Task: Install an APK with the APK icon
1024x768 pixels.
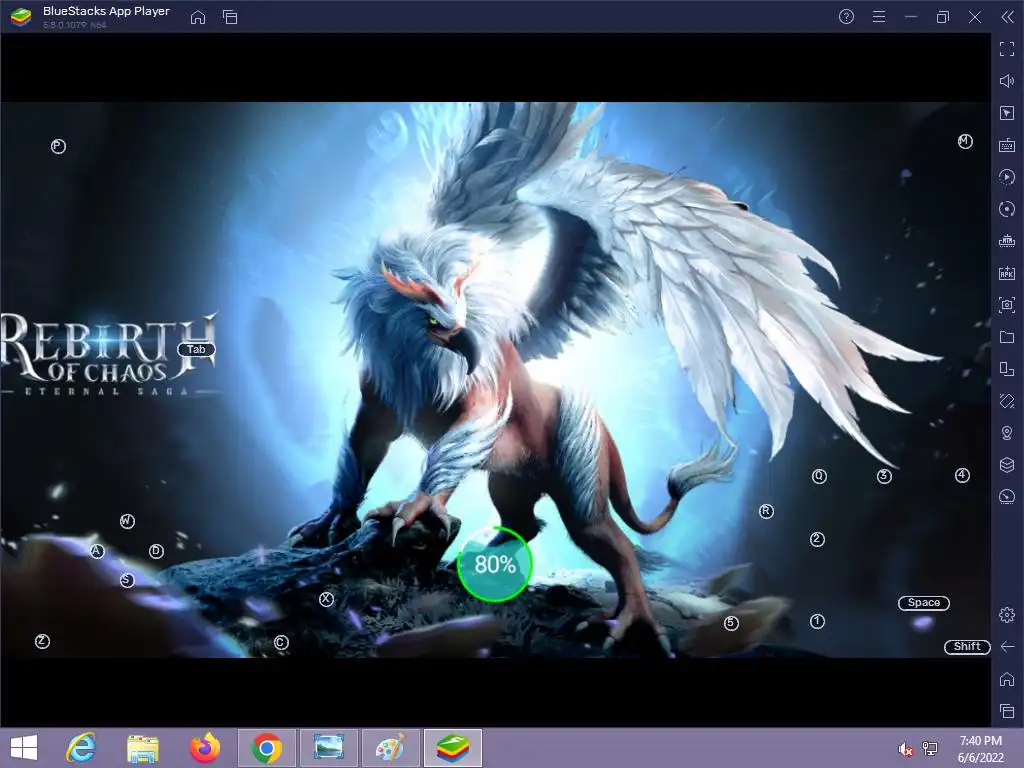Action: coord(1007,273)
